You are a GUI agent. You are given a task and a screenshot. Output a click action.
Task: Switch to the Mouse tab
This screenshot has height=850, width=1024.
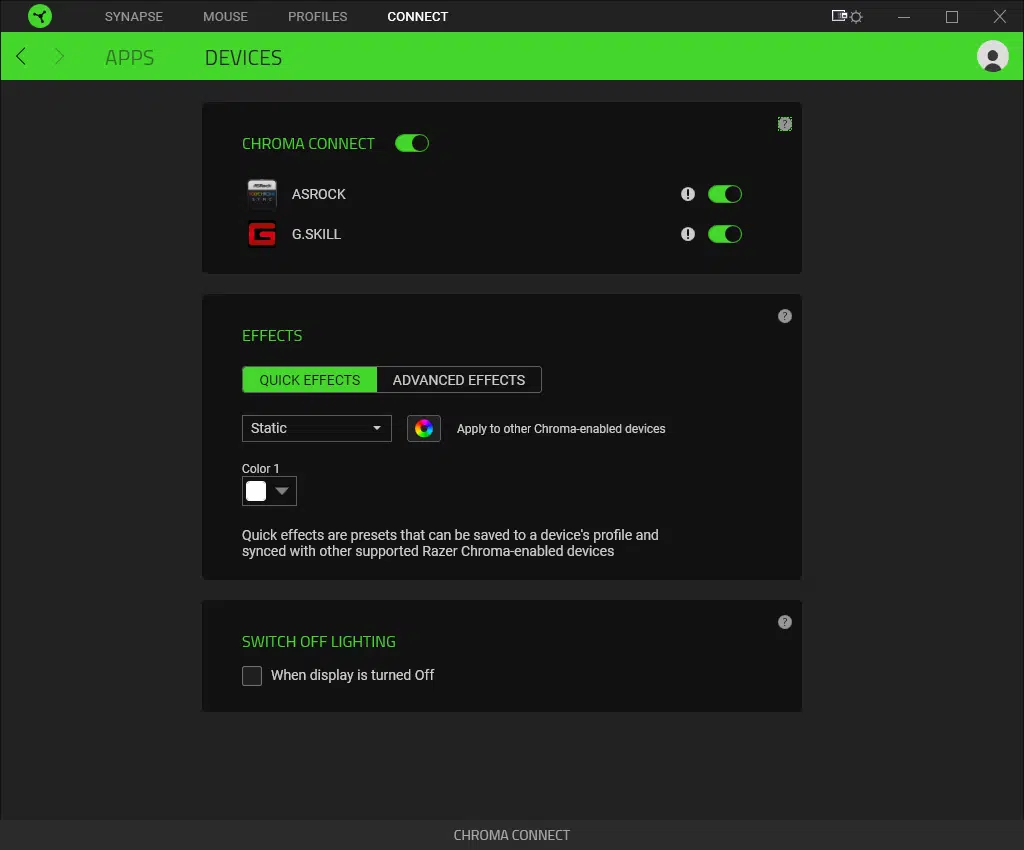tap(225, 16)
